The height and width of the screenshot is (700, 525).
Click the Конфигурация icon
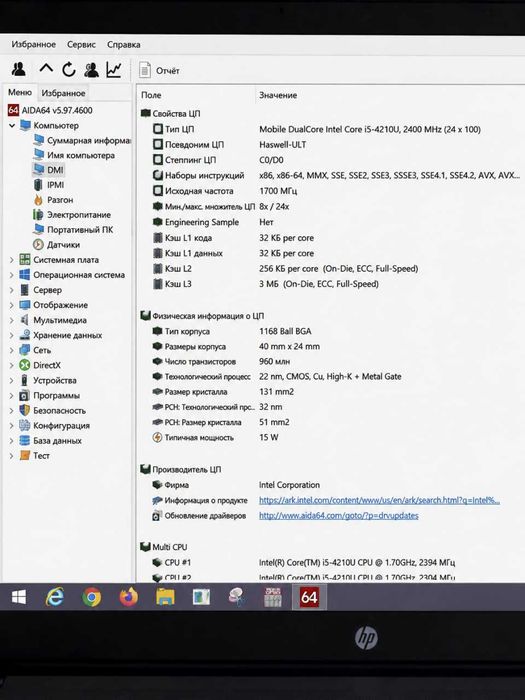[x=25, y=425]
